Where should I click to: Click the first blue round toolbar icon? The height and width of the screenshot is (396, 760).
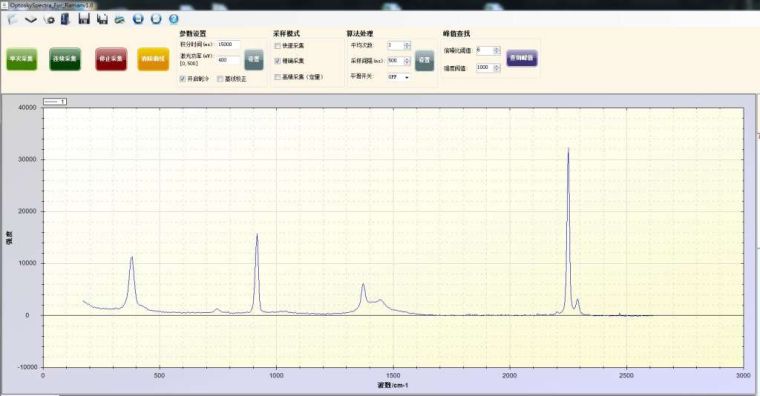(138, 19)
